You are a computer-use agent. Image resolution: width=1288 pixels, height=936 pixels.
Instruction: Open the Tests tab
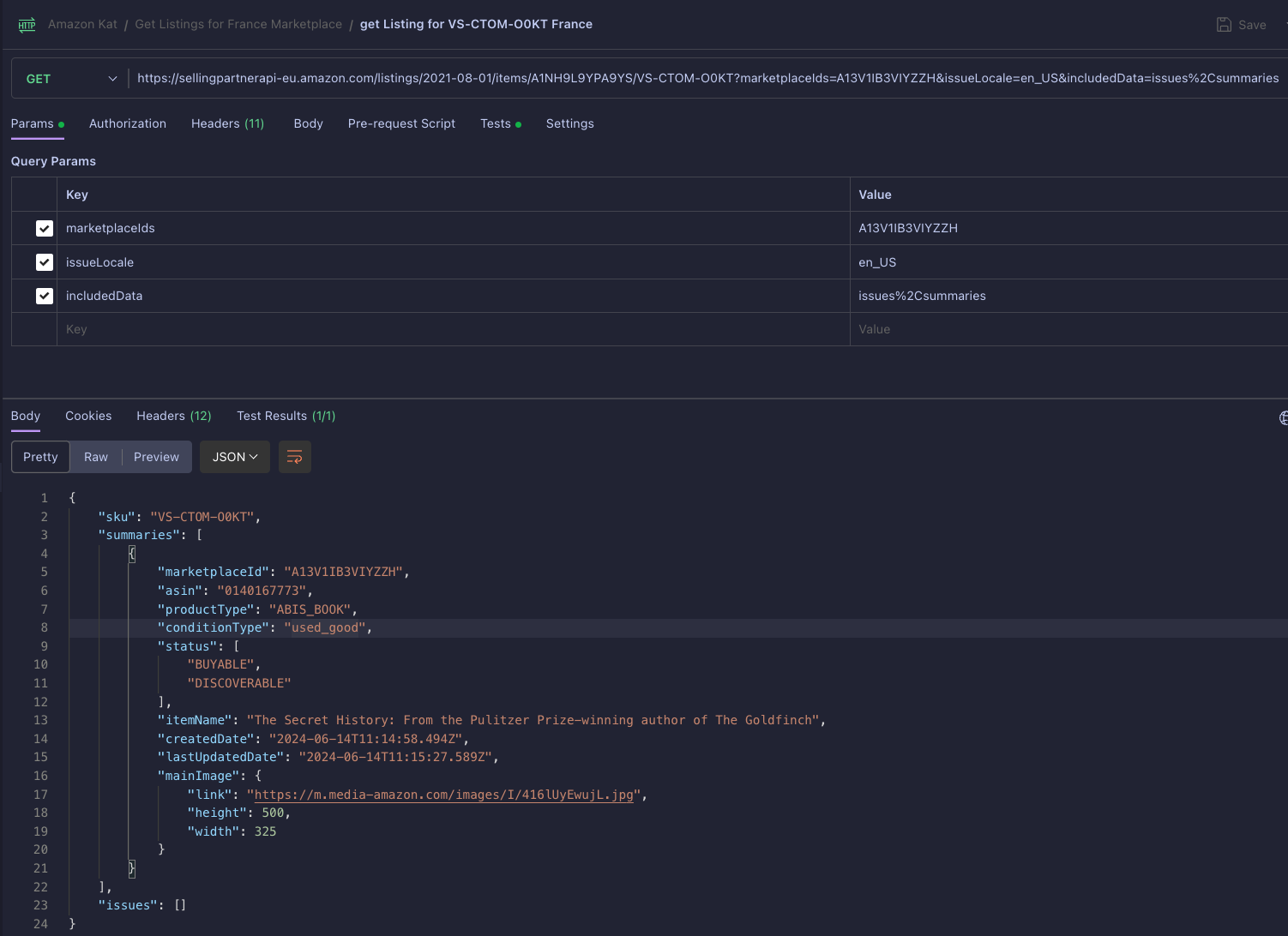[x=501, y=123]
